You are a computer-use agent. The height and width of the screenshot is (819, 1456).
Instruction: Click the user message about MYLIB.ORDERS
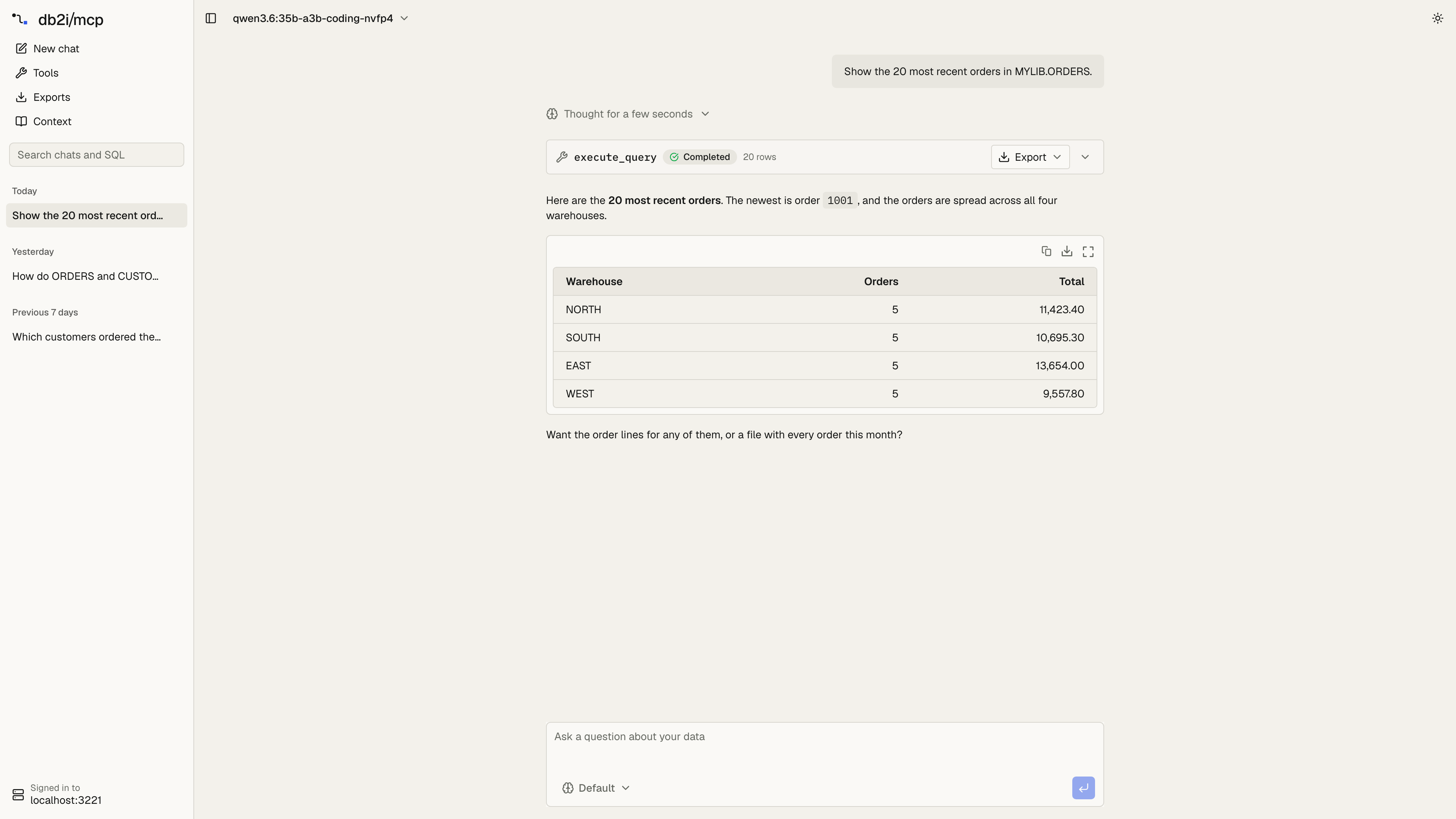click(968, 71)
